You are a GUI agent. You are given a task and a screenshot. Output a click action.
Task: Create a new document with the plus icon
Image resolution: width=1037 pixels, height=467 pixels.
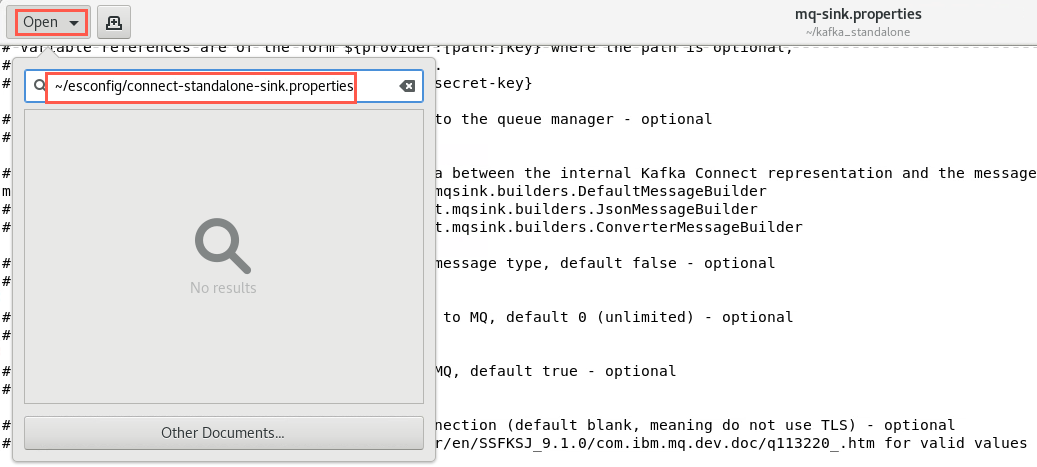tap(114, 22)
